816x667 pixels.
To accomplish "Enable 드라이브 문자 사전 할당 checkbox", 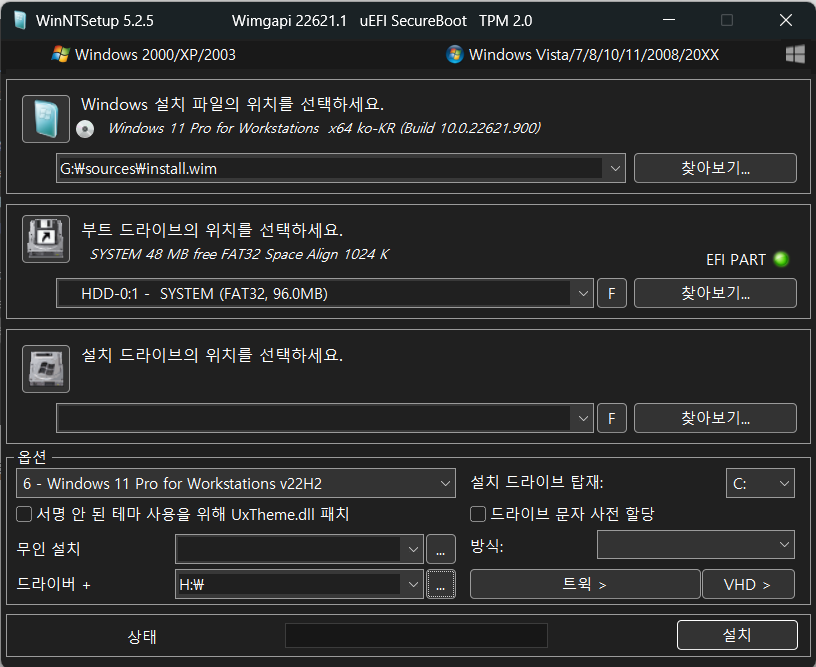I will (x=478, y=514).
